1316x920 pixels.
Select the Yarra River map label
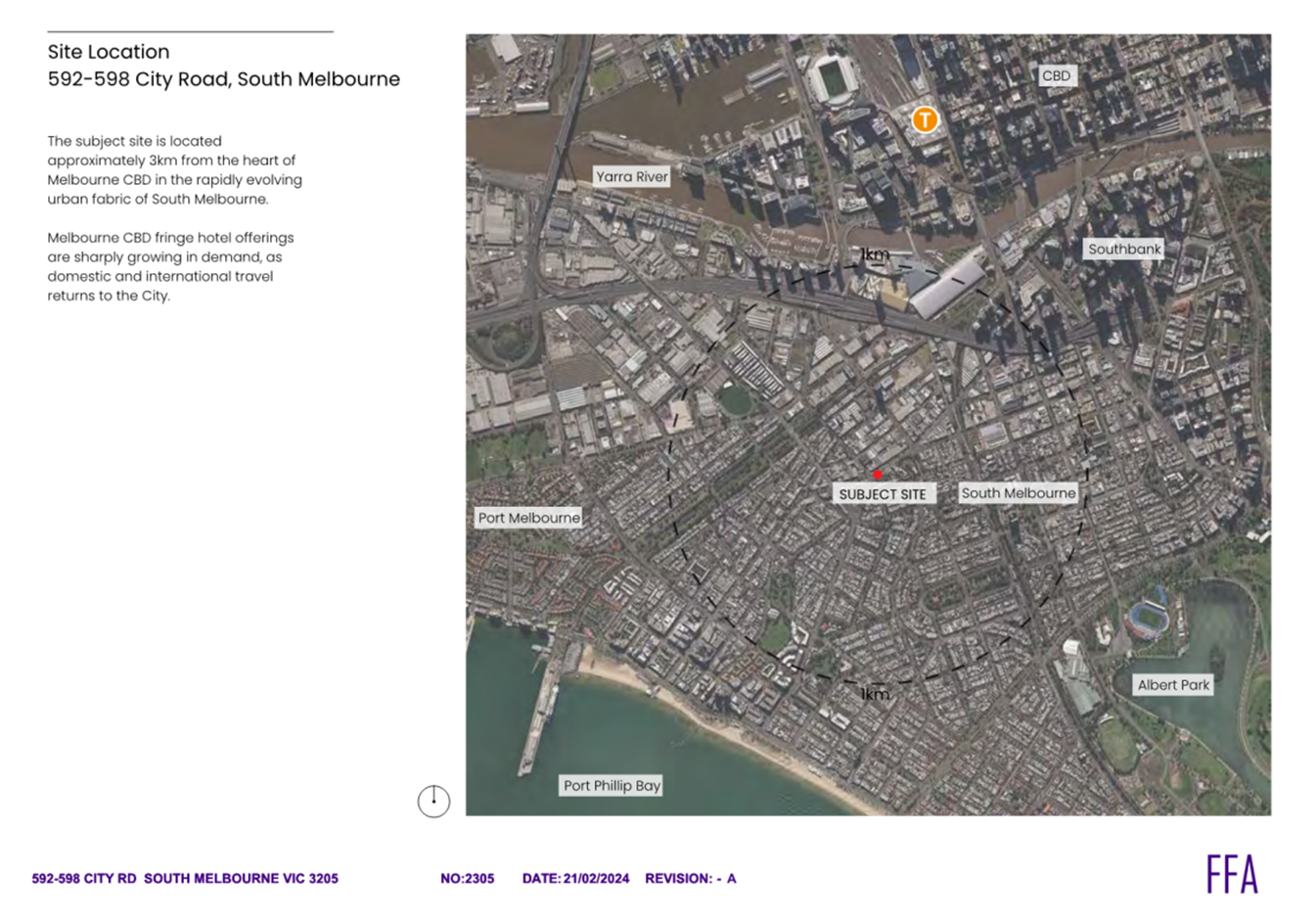632,177
